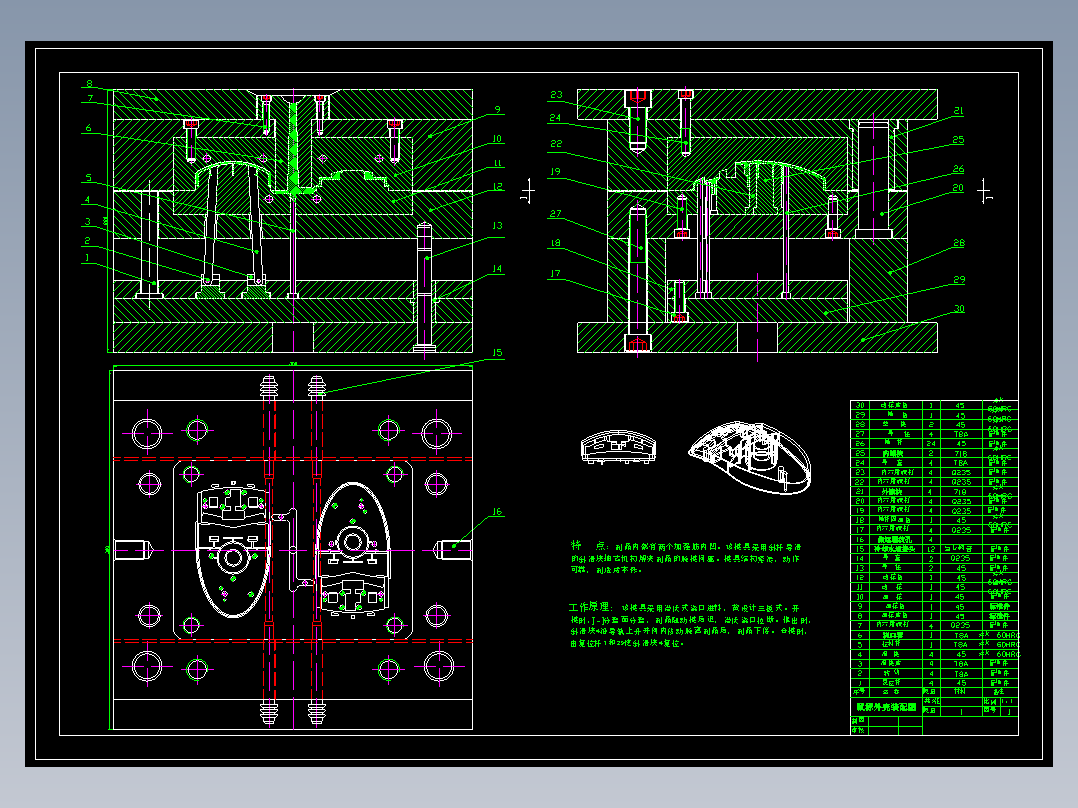Image resolution: width=1078 pixels, height=808 pixels.
Task: Select callout number 29 on right section view
Action: [959, 280]
